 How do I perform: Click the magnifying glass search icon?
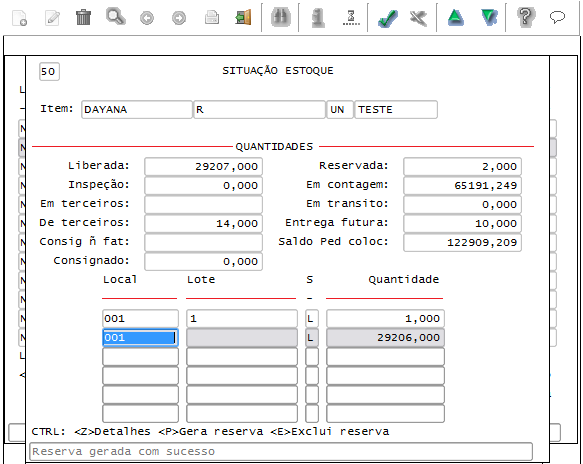click(x=116, y=17)
